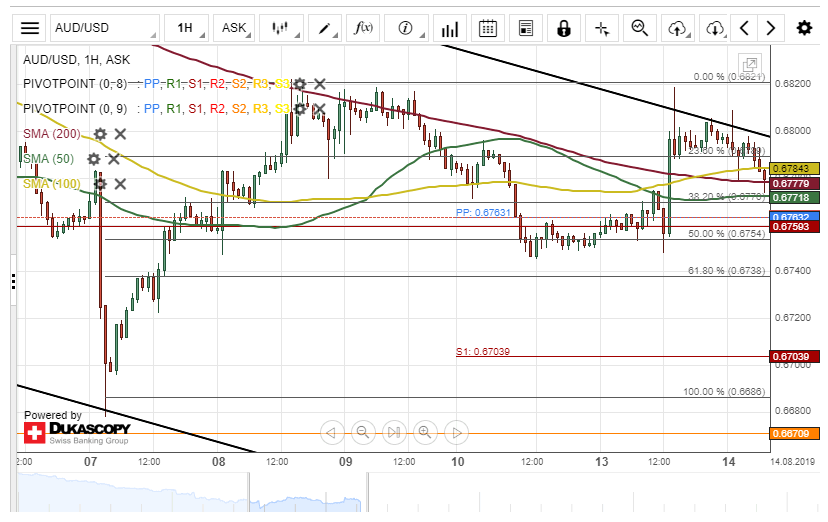Click the 0.67843 yellow price tag
This screenshot has width=828, height=522.
click(795, 169)
